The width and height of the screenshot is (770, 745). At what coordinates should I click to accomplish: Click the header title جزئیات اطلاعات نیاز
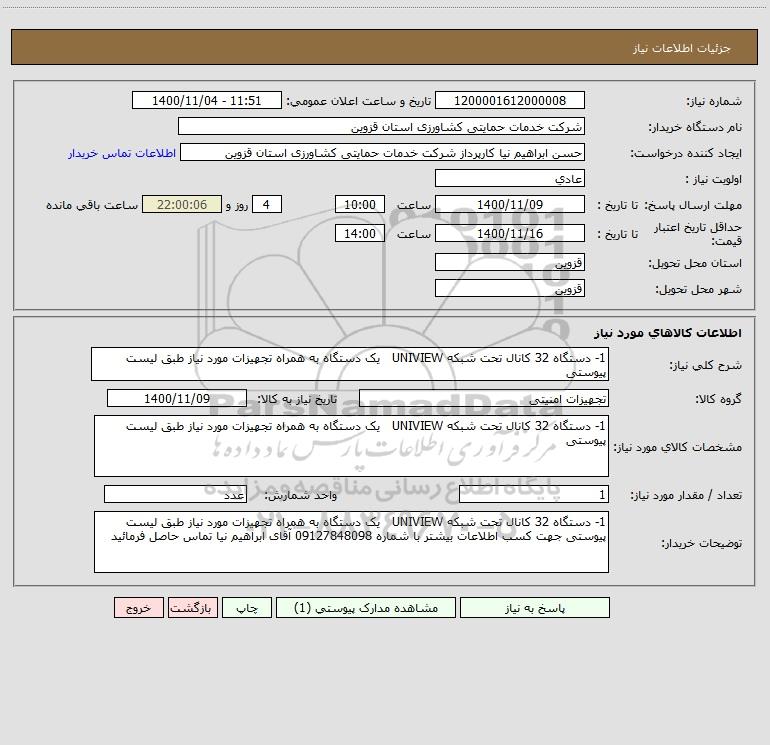pos(682,48)
